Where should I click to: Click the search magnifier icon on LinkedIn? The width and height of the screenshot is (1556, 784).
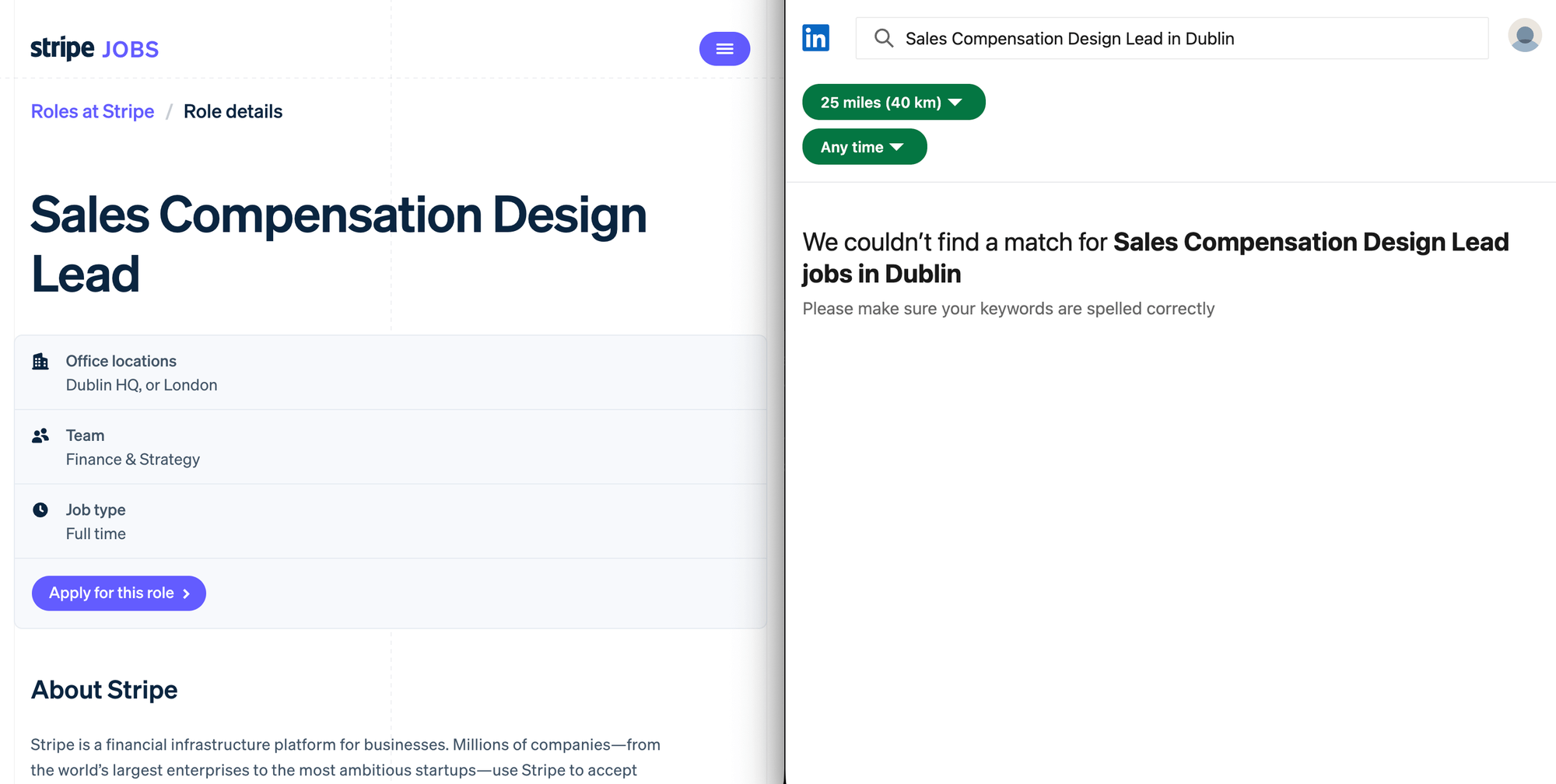point(883,38)
